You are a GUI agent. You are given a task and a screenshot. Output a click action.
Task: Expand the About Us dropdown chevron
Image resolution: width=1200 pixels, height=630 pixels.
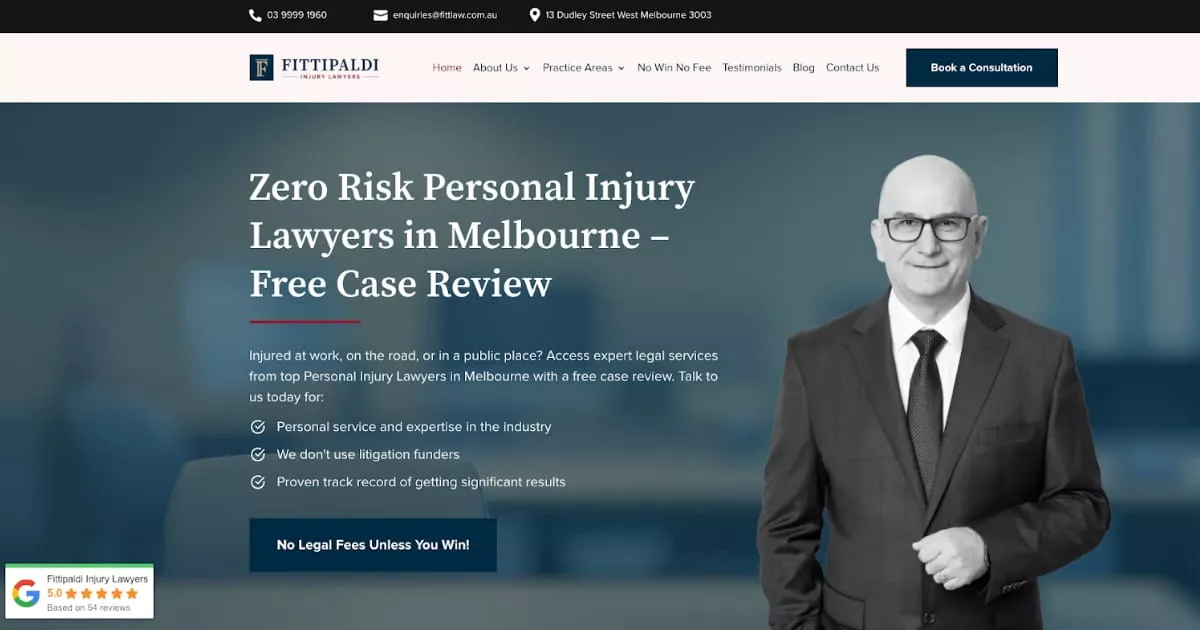(526, 68)
